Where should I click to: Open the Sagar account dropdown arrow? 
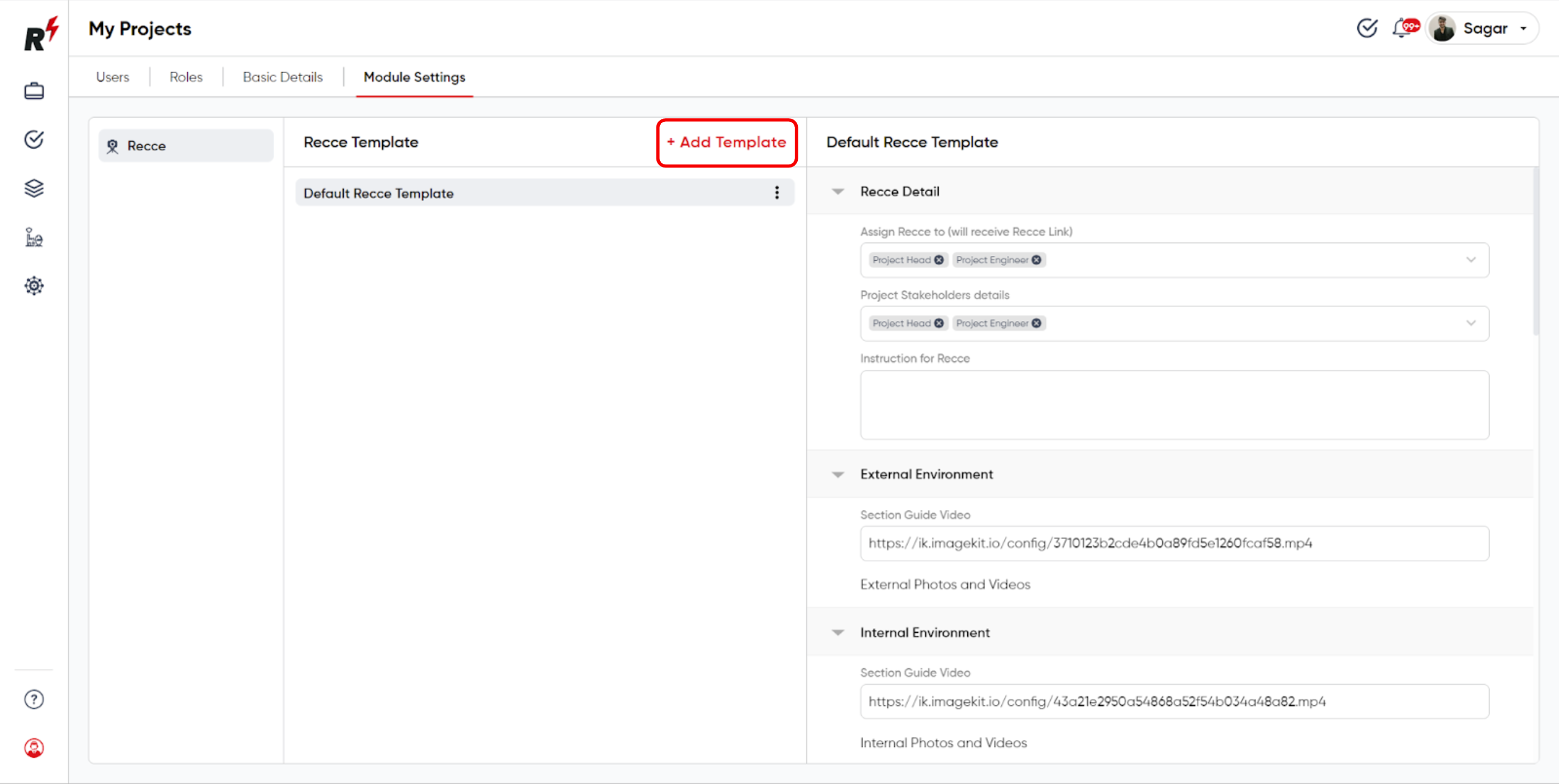1524,29
